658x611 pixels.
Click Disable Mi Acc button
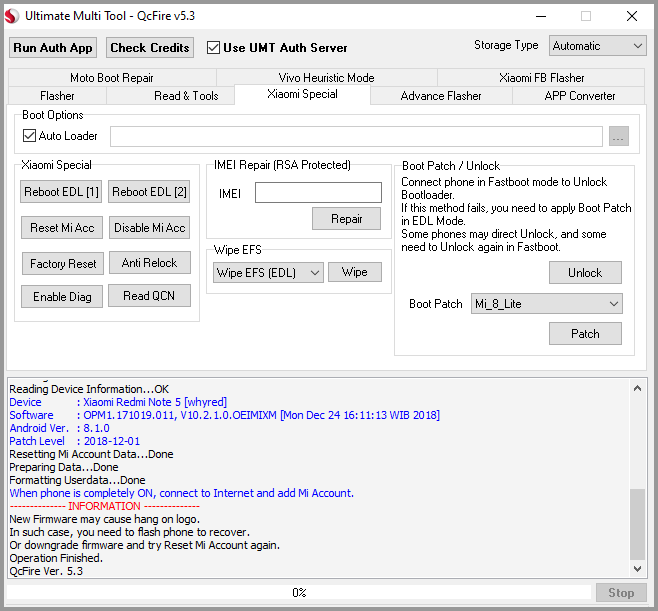(x=149, y=228)
